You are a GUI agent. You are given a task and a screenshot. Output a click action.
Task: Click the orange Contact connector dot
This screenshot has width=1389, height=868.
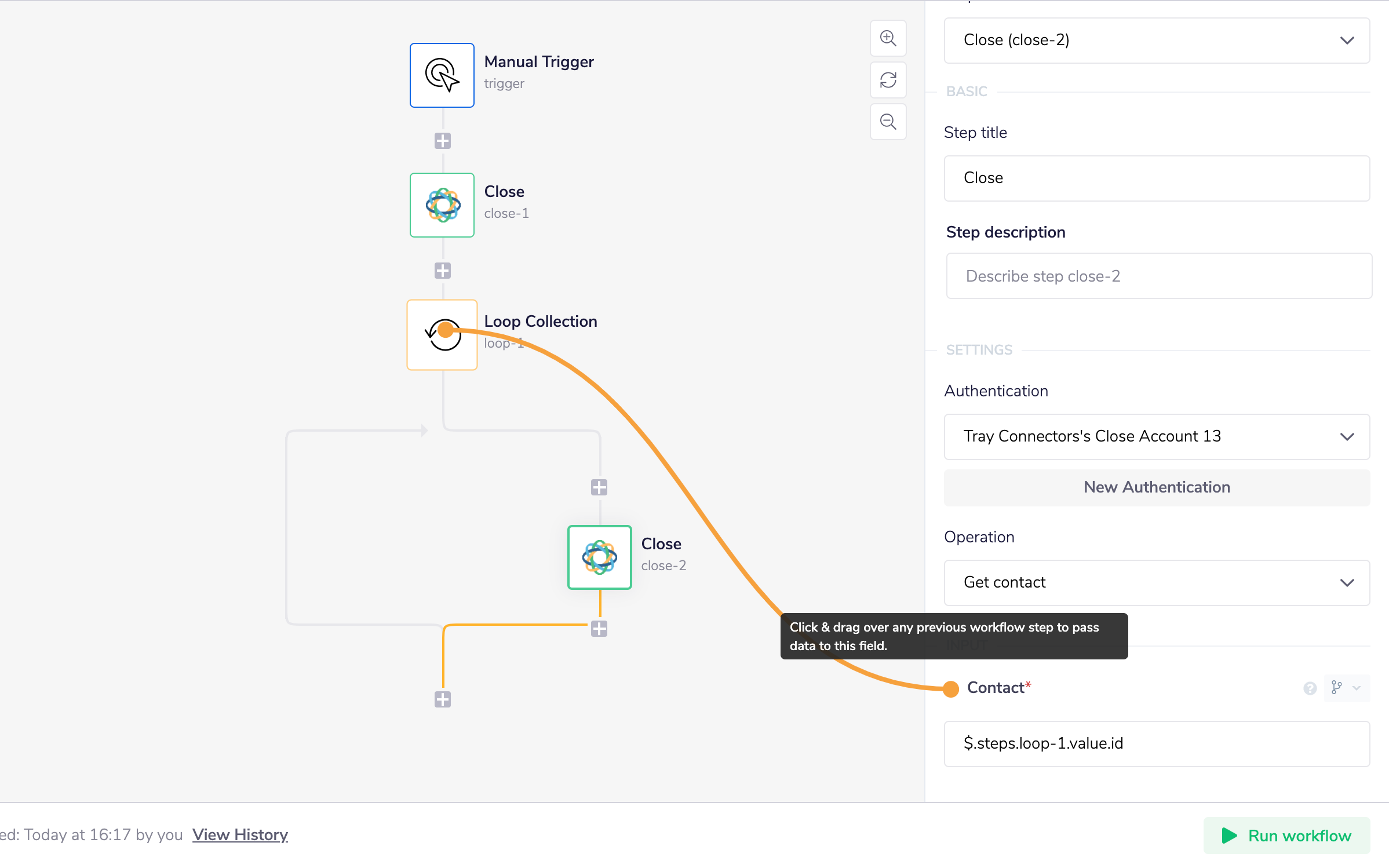(950, 688)
